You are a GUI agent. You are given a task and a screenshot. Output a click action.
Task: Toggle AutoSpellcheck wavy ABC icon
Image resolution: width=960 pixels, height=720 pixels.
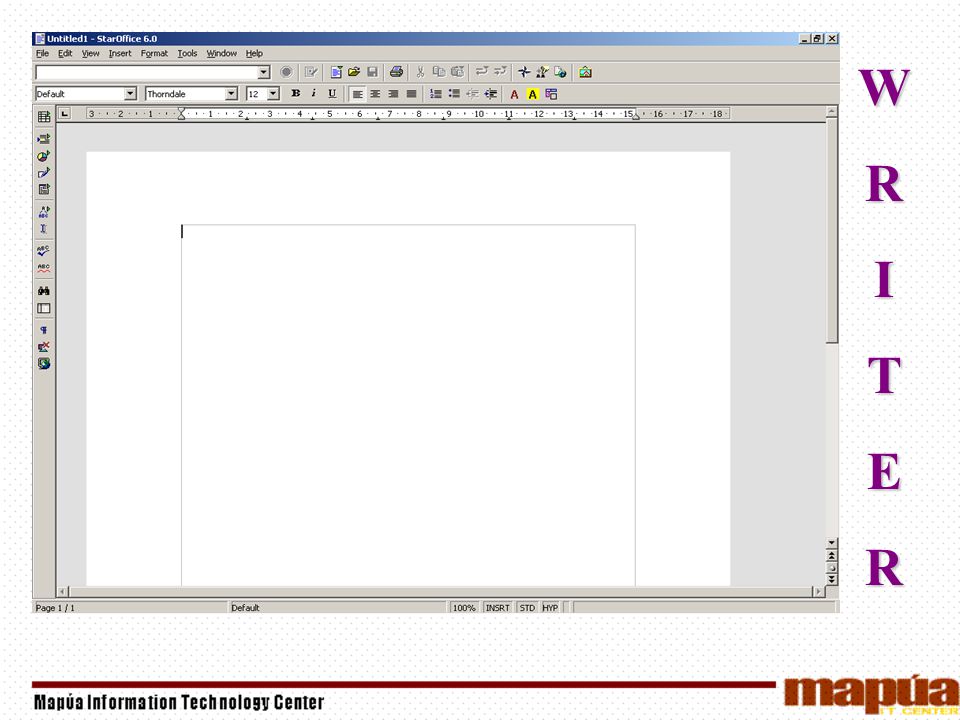(x=43, y=268)
